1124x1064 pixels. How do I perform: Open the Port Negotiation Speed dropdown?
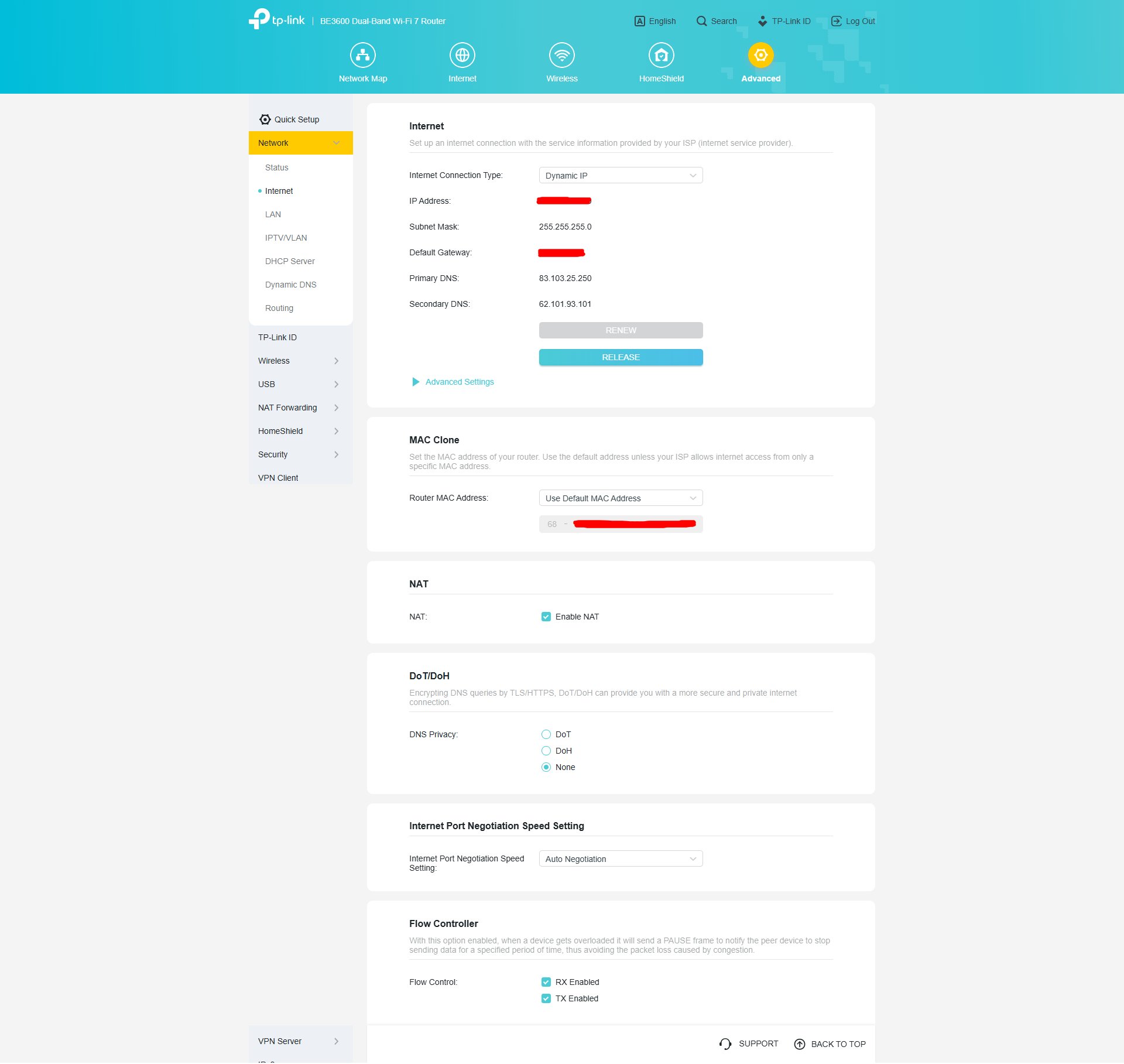621,859
